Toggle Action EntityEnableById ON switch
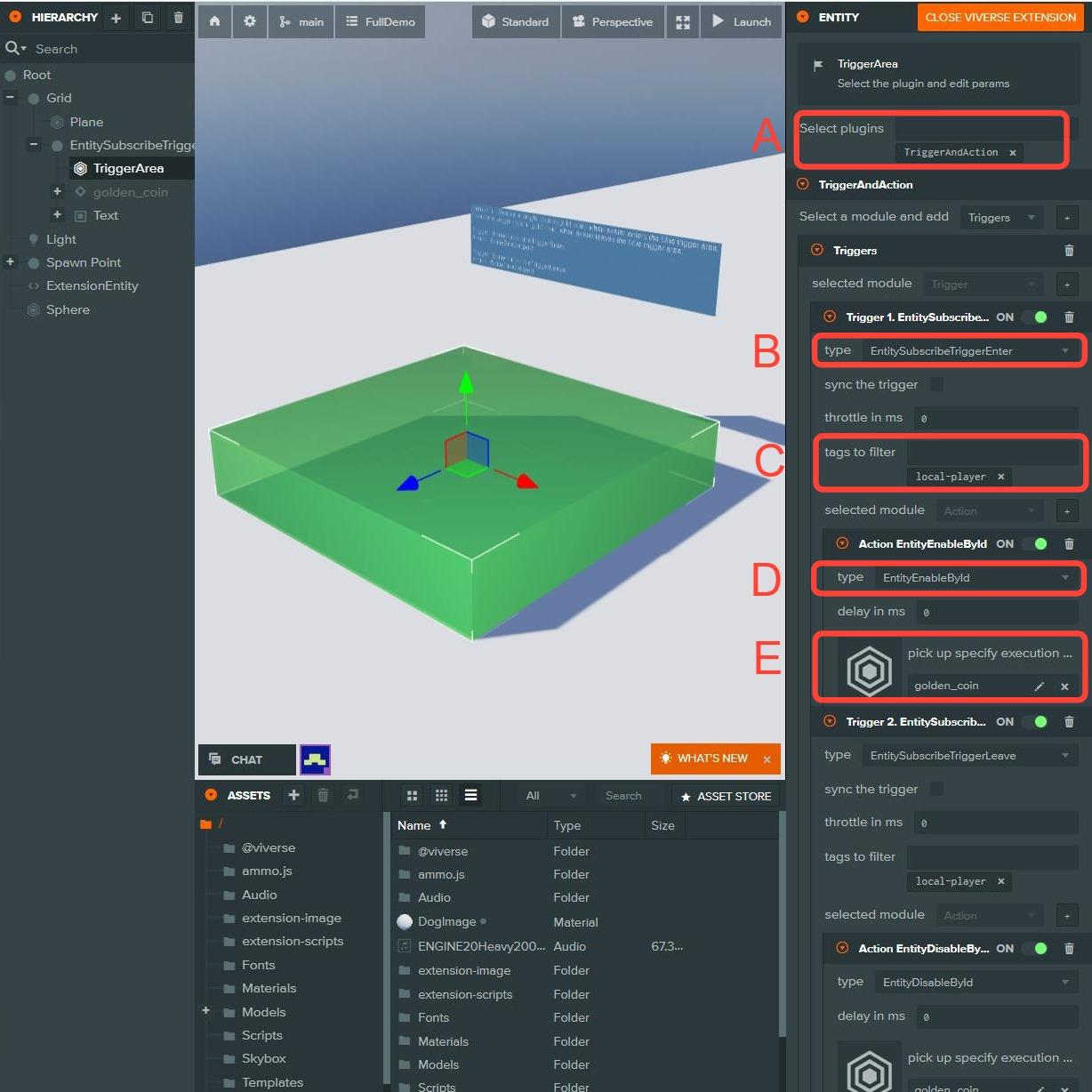1092x1092 pixels. coord(1035,544)
